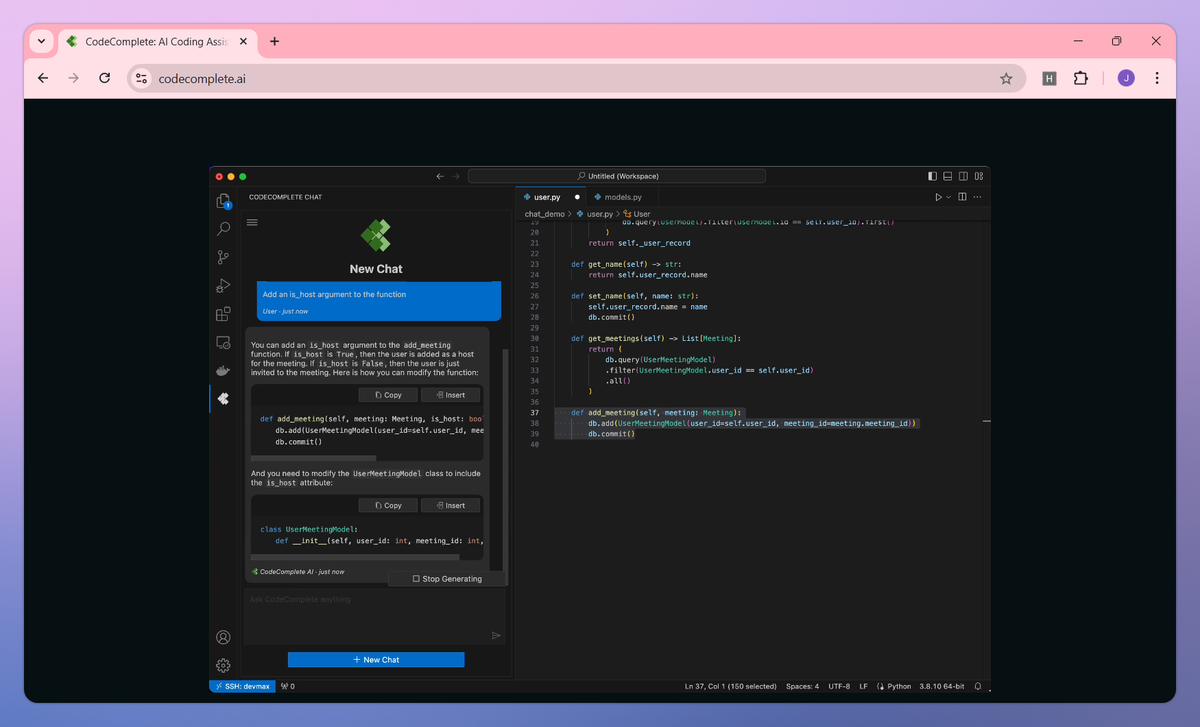
Task: Toggle the bottom panel layout icon
Action: 948,176
